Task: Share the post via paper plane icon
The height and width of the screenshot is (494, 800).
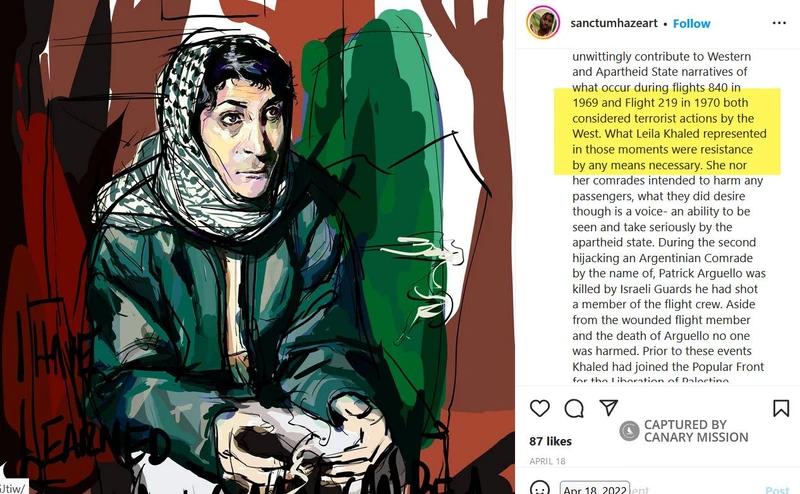Action: [609, 407]
